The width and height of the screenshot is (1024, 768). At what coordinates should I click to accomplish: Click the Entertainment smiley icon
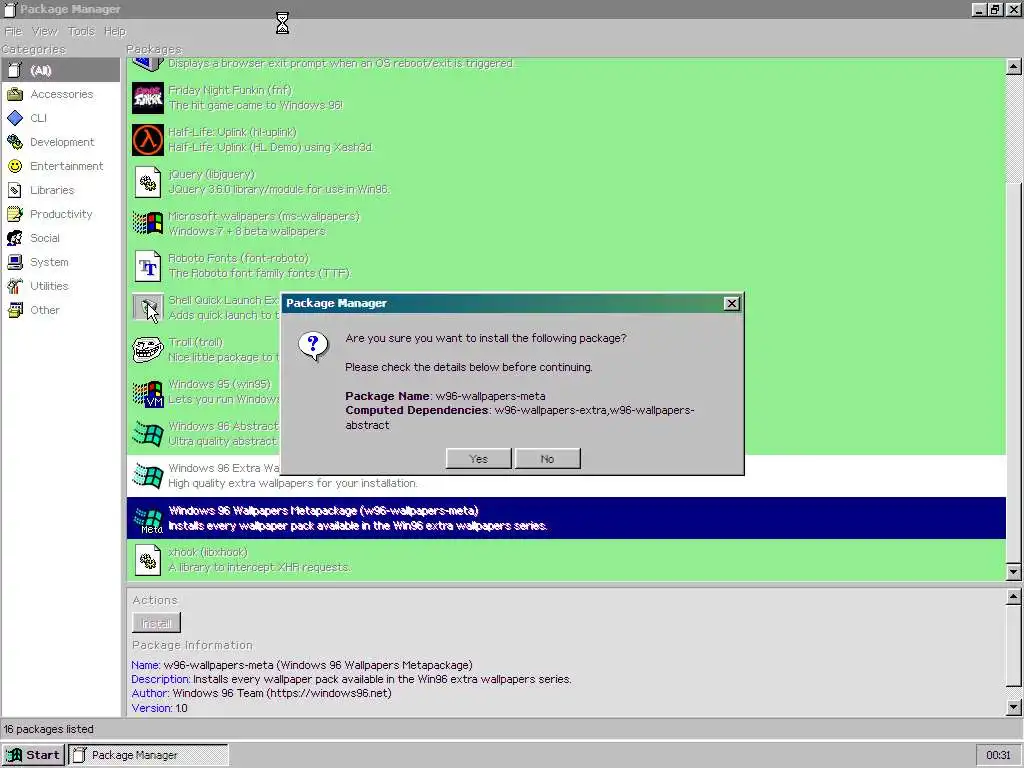coord(15,166)
